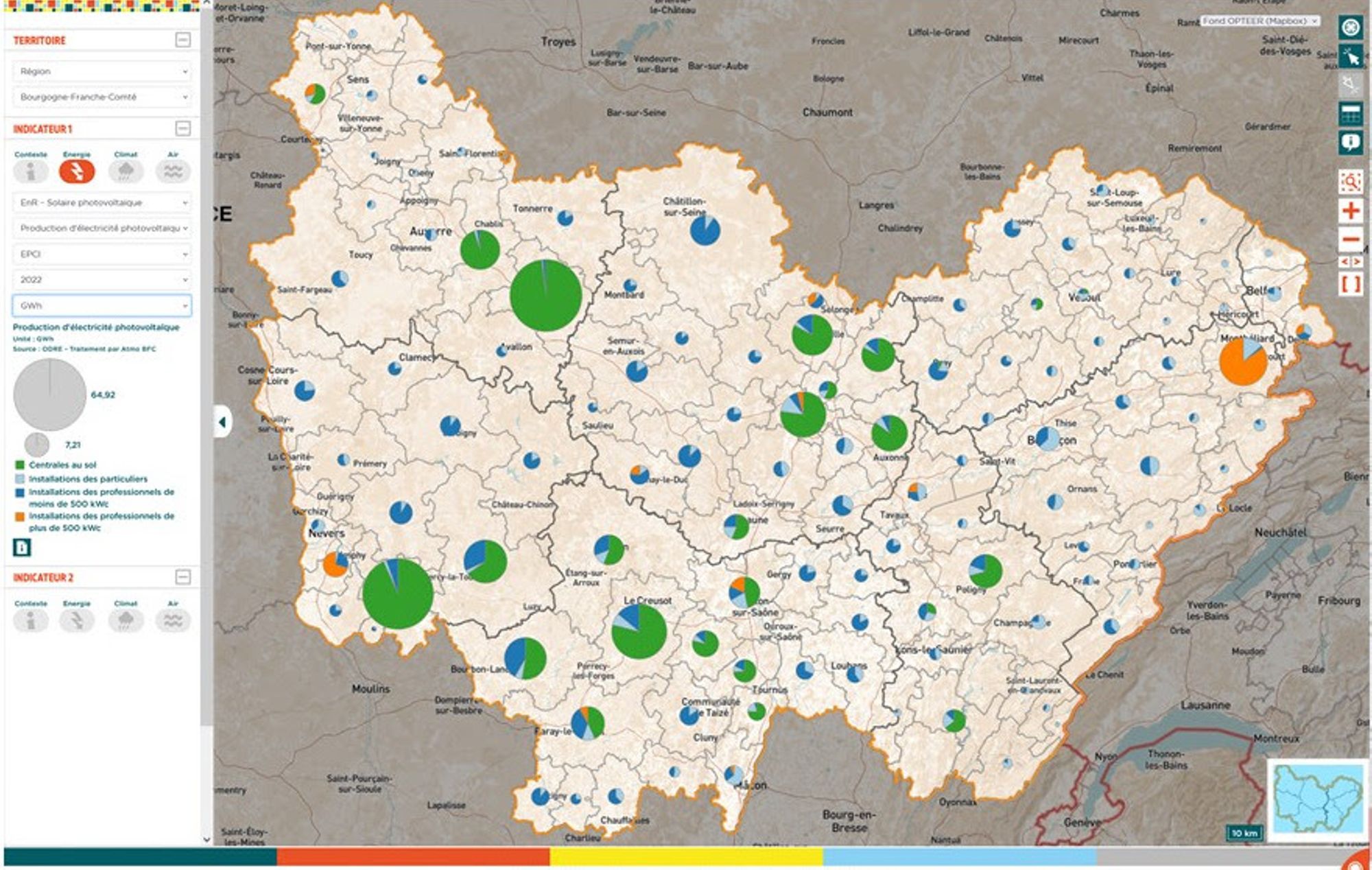Open the EnR - Solaire photovoltaïque dropdown
Screen dimensions: 1372x870
102,202
